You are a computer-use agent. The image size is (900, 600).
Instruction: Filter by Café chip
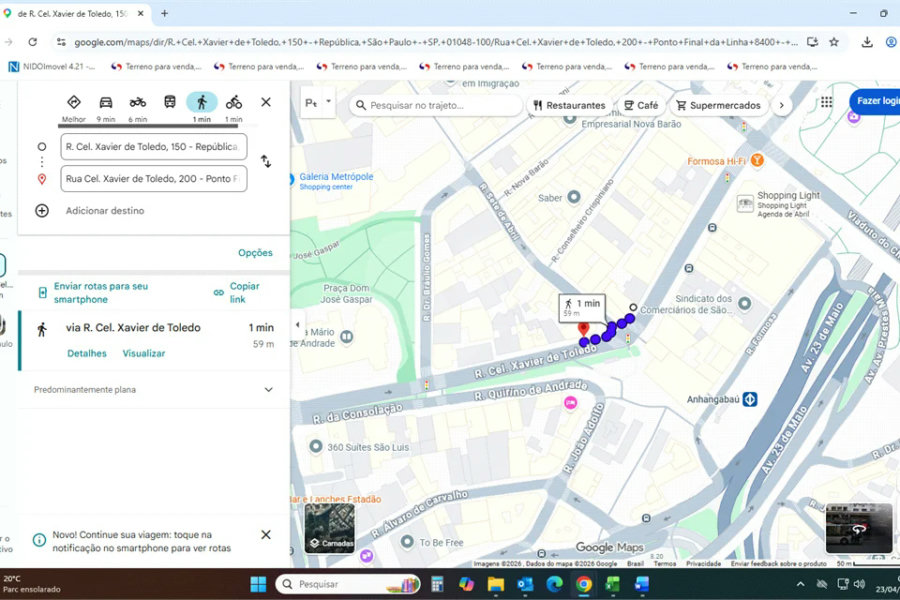(x=641, y=106)
